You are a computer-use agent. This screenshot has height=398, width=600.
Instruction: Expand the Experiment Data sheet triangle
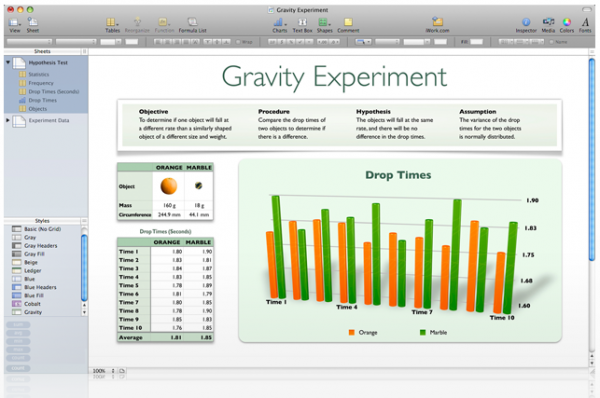coord(8,120)
